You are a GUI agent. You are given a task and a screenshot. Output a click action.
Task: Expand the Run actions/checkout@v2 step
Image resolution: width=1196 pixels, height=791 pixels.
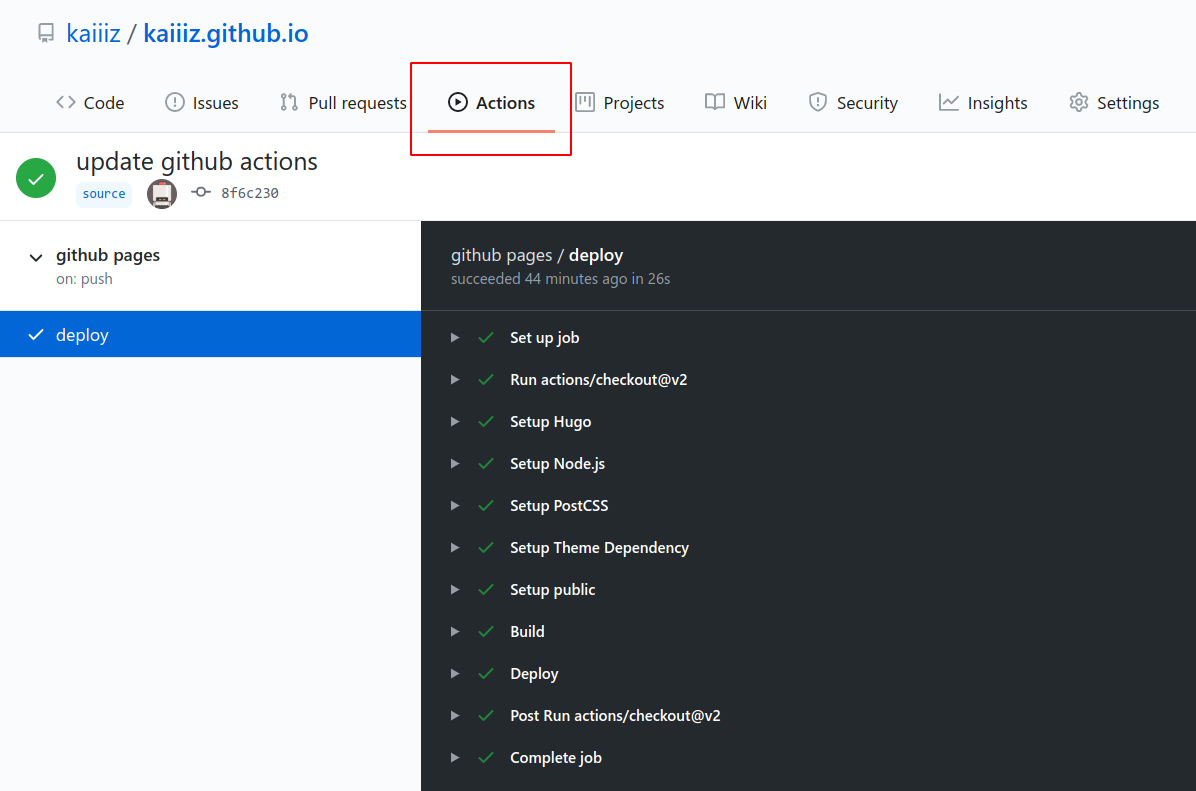(x=455, y=380)
